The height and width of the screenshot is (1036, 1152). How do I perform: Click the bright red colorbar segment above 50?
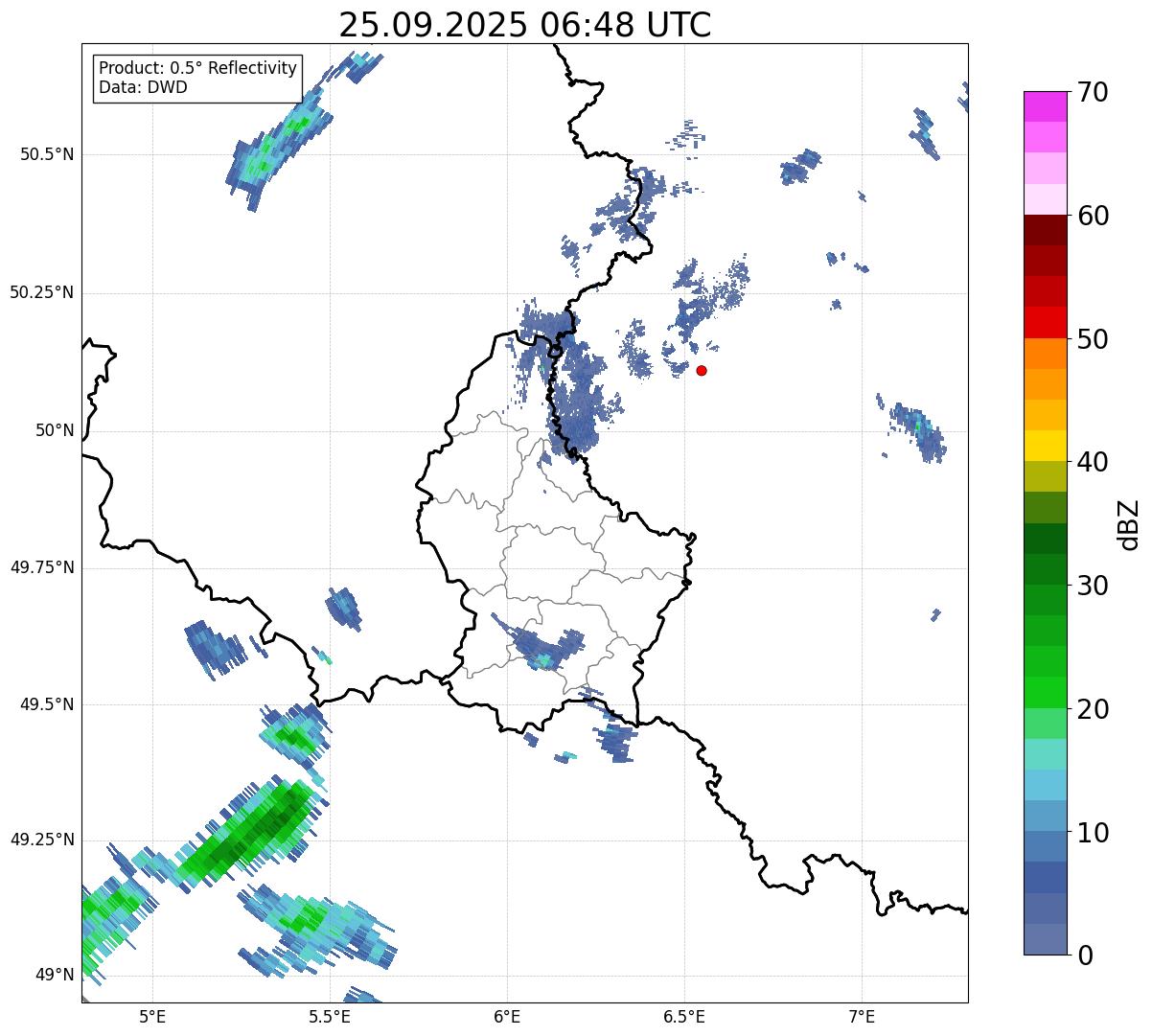[1046, 322]
